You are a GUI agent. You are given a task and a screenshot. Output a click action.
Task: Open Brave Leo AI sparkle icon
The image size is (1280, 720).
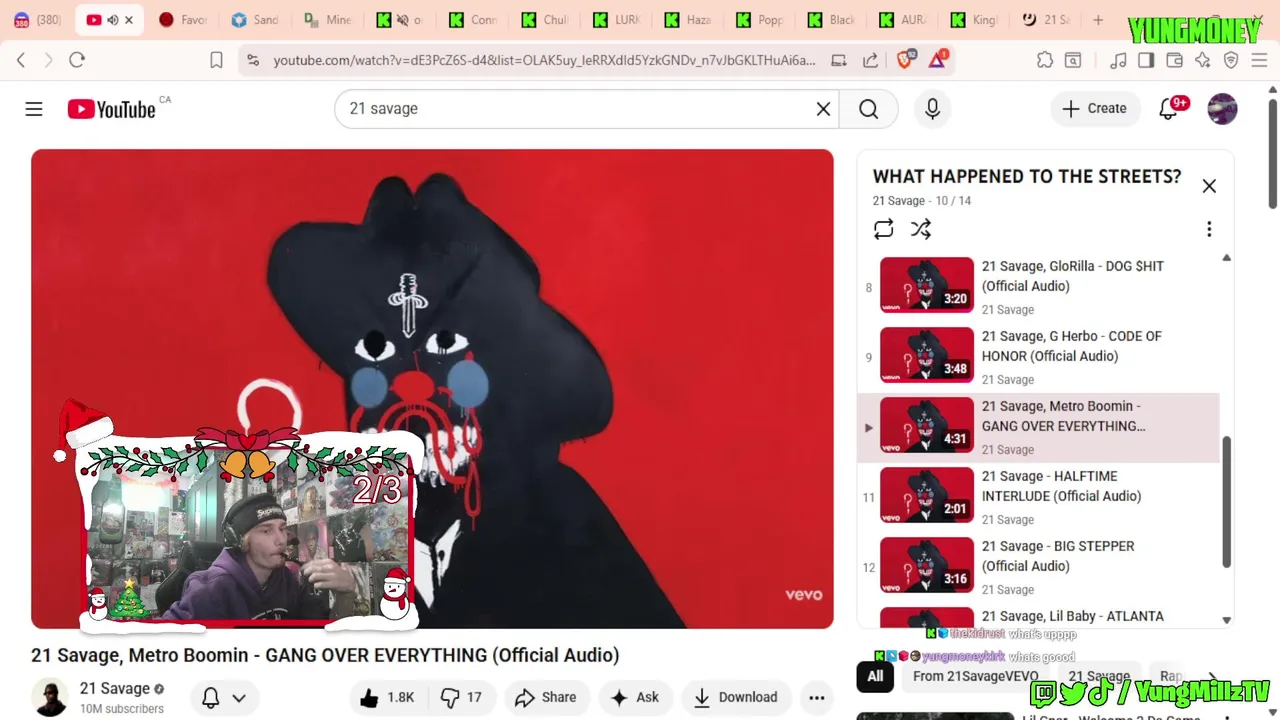[x=1202, y=60]
